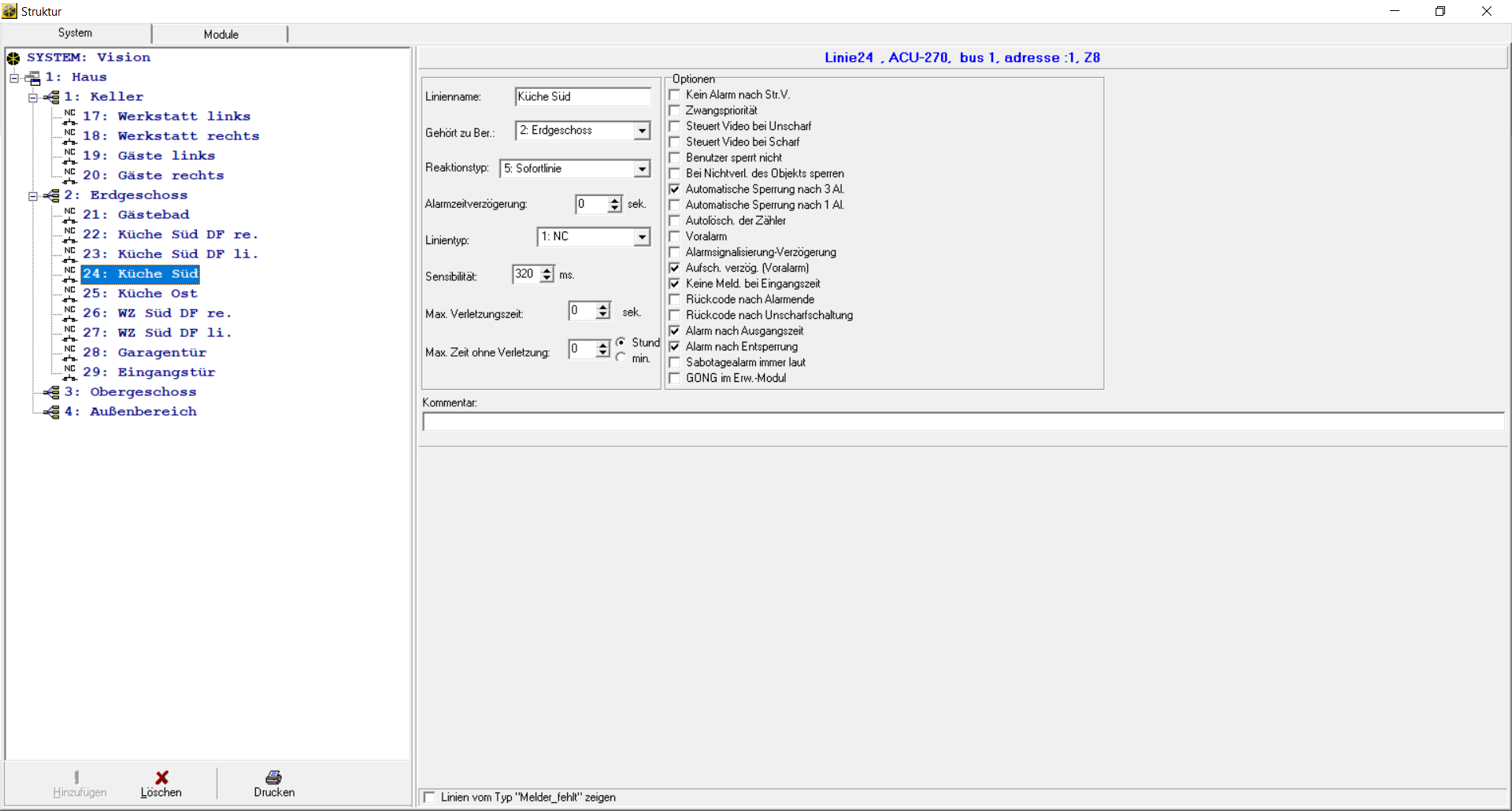The width and height of the screenshot is (1512, 811).
Task: Click into the Kommentar text field
Action: [961, 422]
